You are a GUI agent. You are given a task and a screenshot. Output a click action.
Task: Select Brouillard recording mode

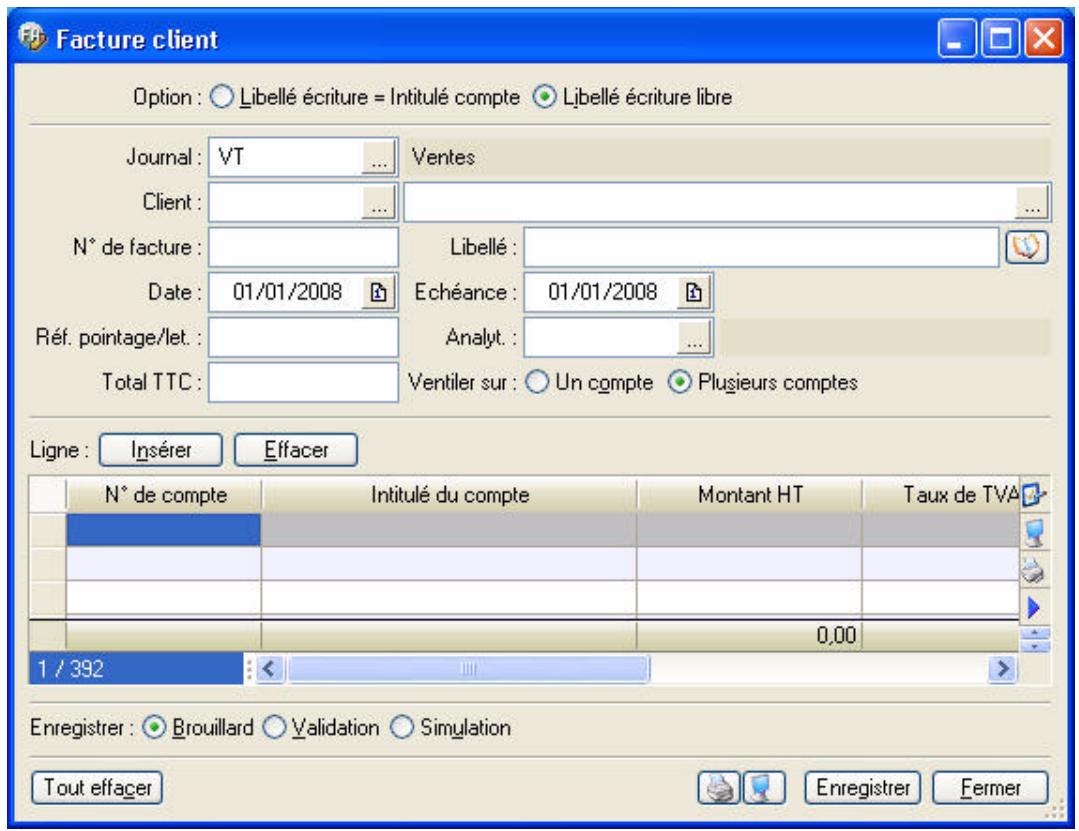154,728
